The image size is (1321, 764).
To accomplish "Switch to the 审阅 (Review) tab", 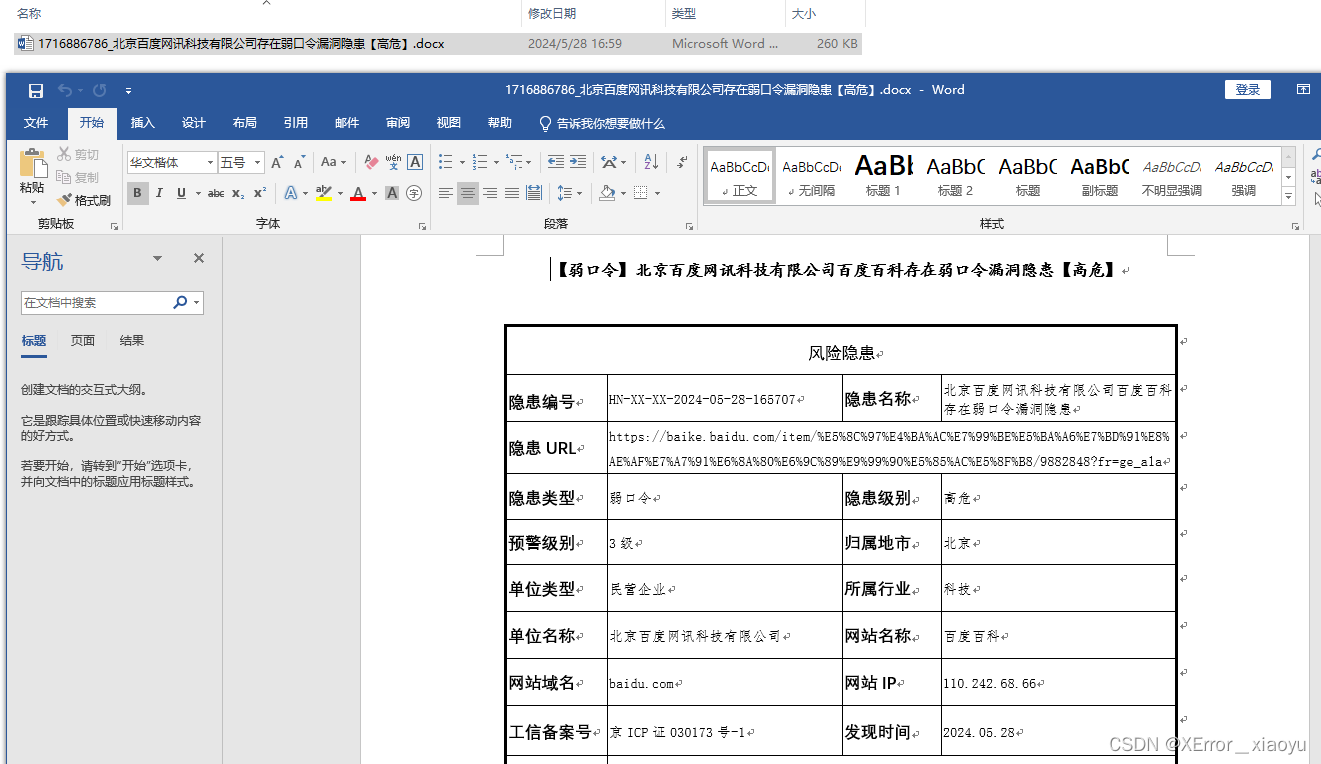I will [398, 123].
